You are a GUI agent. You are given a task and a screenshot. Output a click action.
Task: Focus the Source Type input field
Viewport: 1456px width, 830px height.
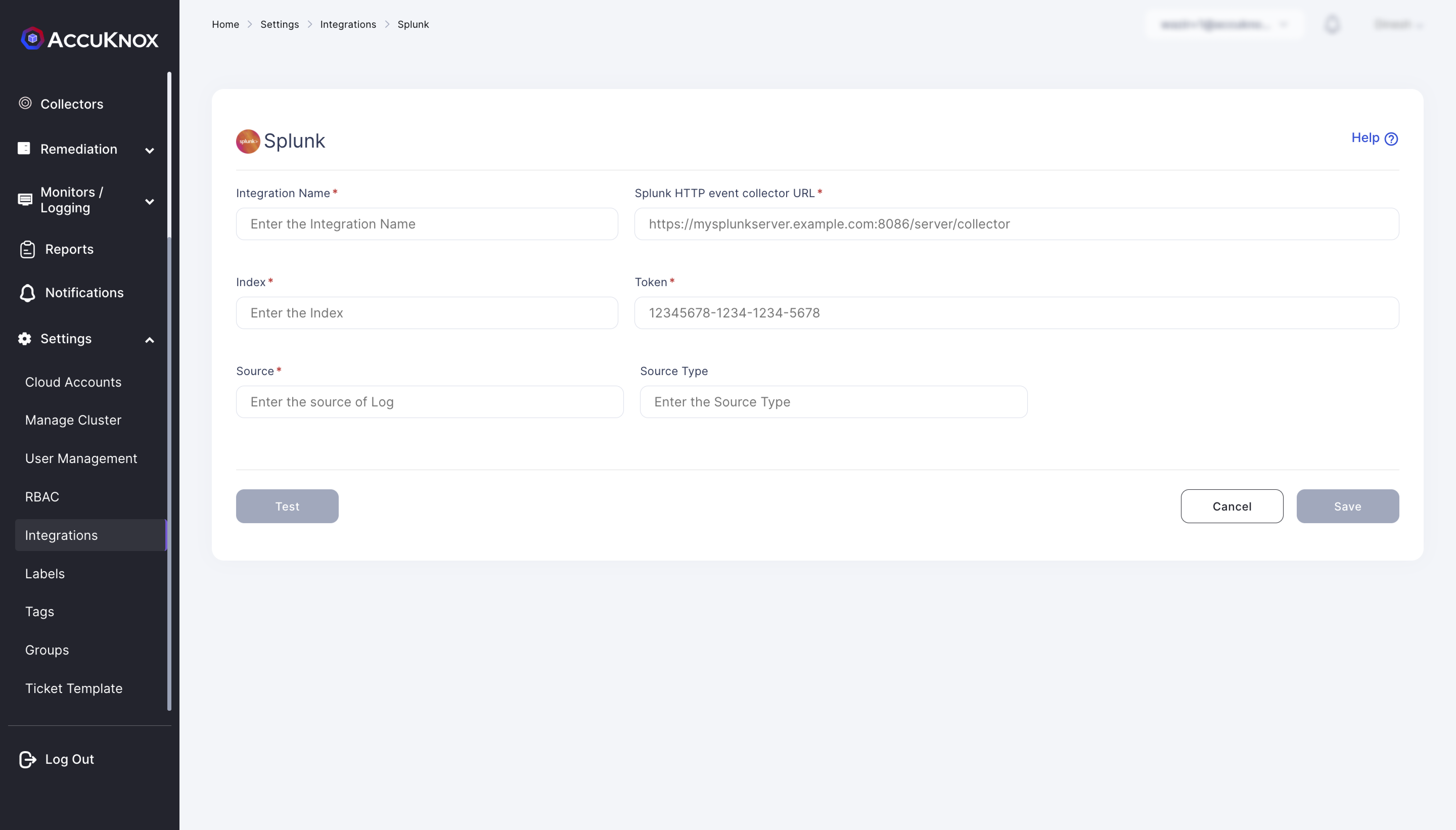[x=833, y=401]
